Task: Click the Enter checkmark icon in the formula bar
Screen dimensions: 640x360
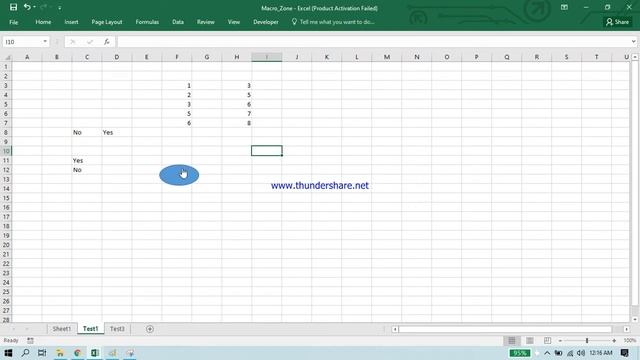Action: click(90, 42)
